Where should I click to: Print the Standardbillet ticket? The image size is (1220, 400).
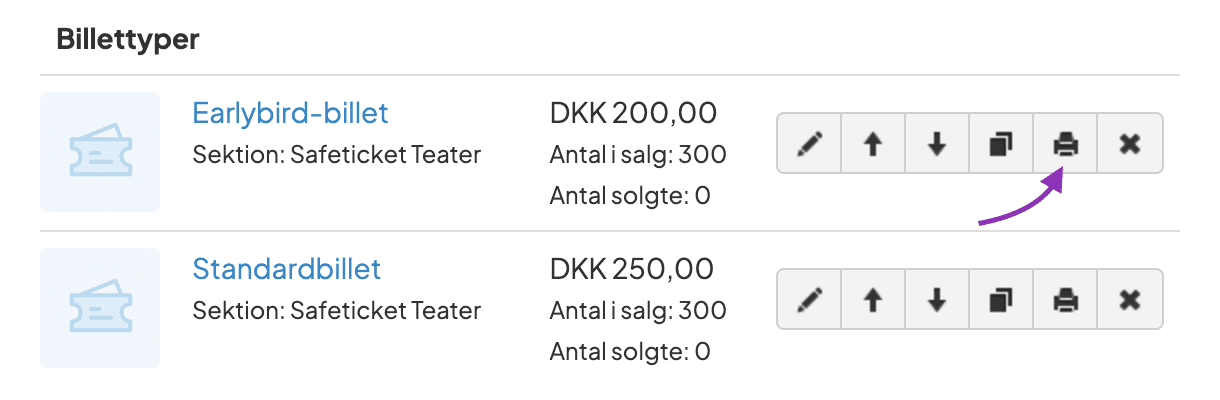click(1065, 299)
